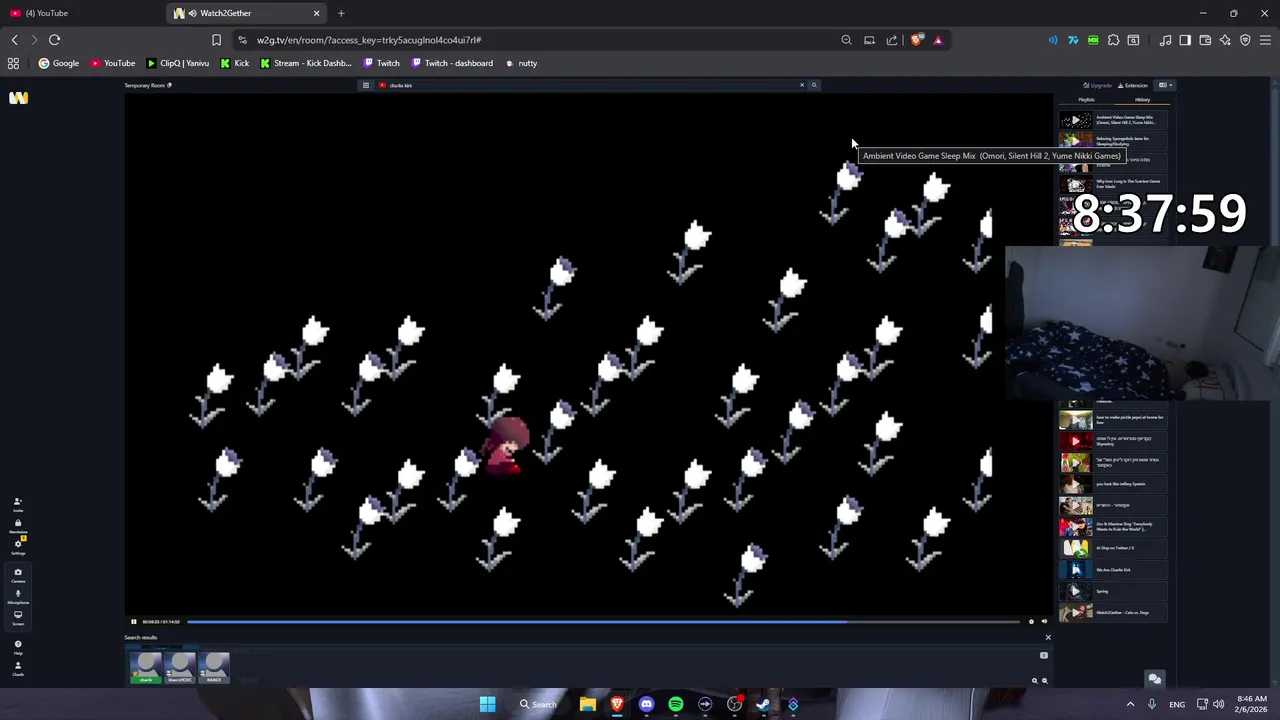Select the charlie user avatar

pyautogui.click(x=146, y=667)
